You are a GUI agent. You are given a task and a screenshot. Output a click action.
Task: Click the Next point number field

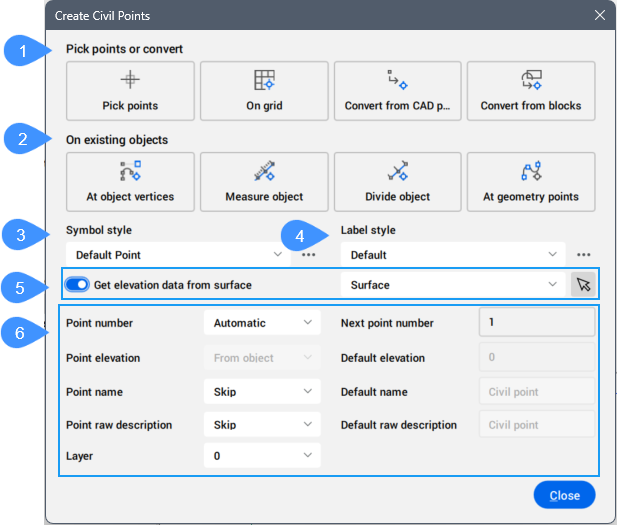point(537,323)
